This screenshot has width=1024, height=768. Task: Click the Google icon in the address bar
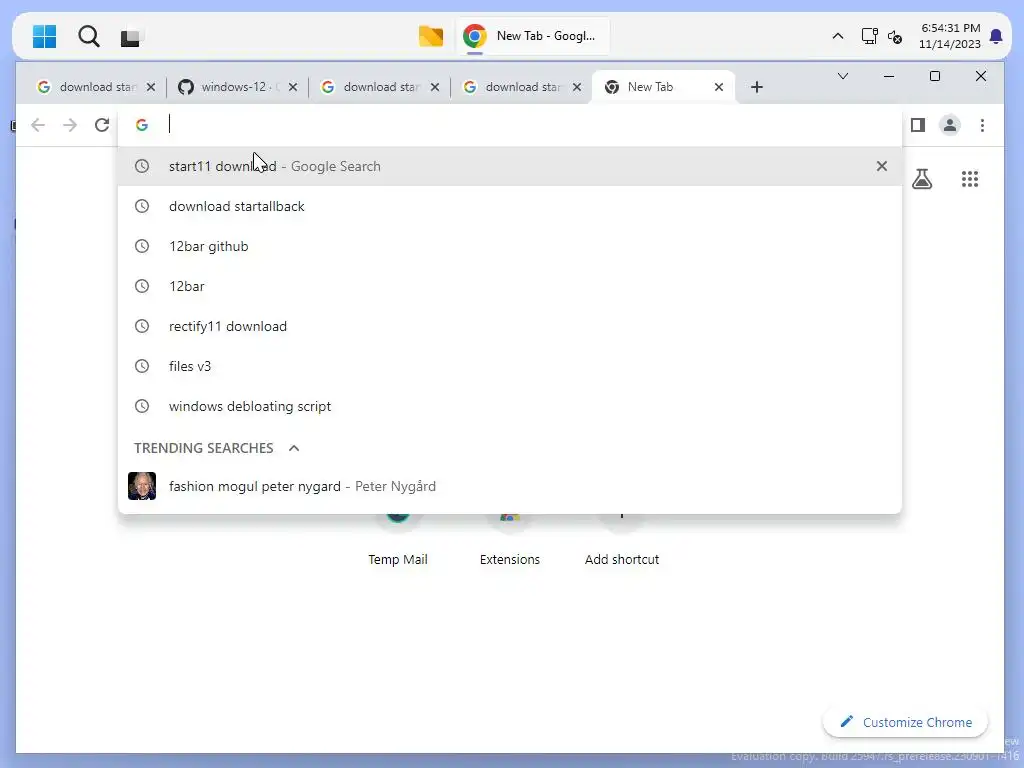(142, 125)
